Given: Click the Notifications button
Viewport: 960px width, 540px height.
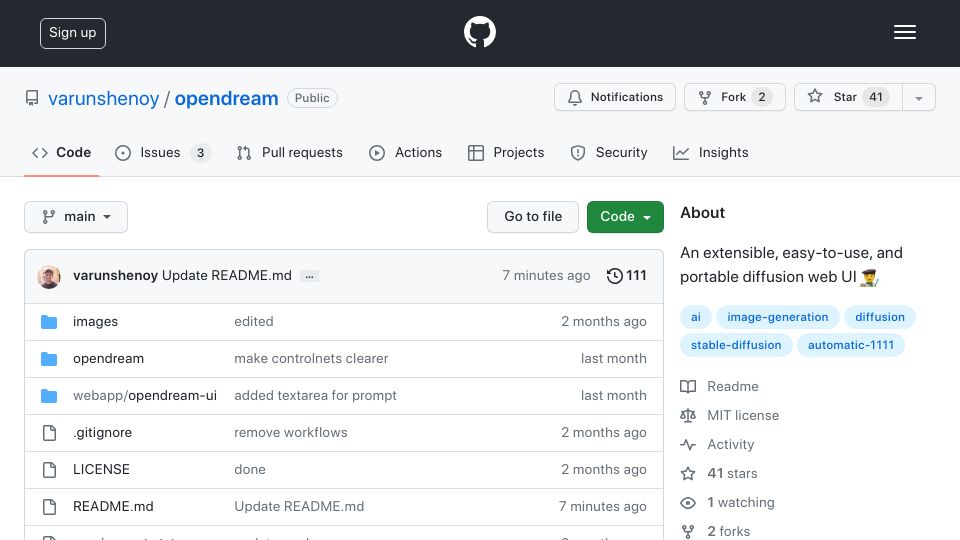Looking at the screenshot, I should [x=615, y=97].
